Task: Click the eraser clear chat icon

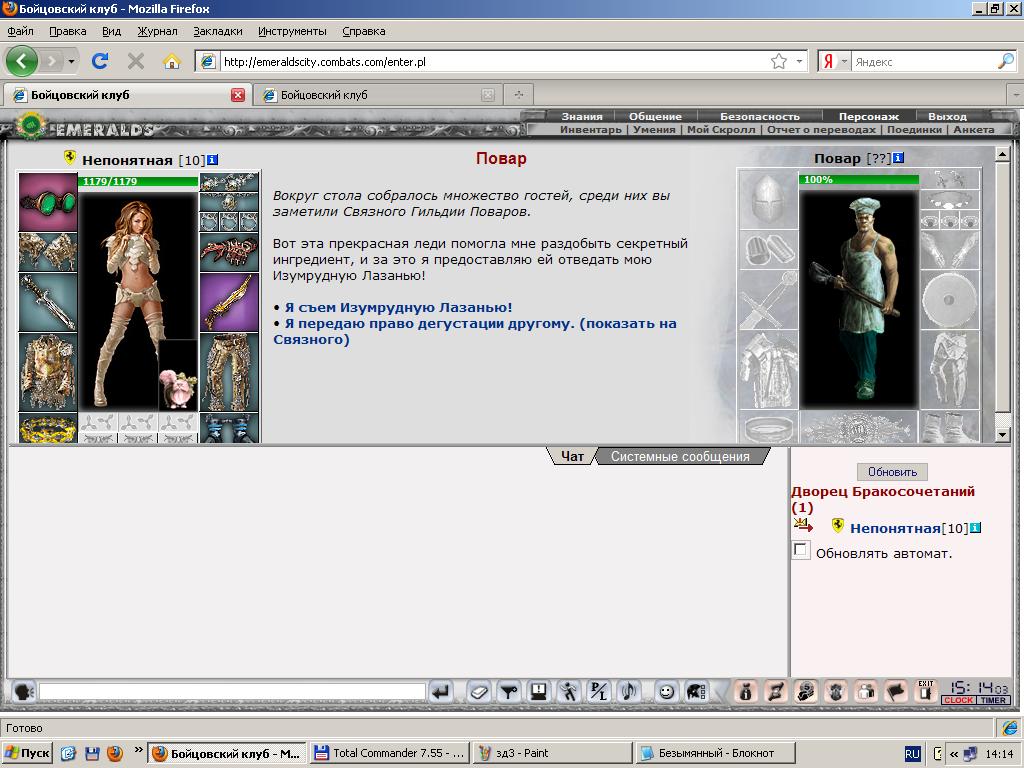Action: tap(479, 691)
